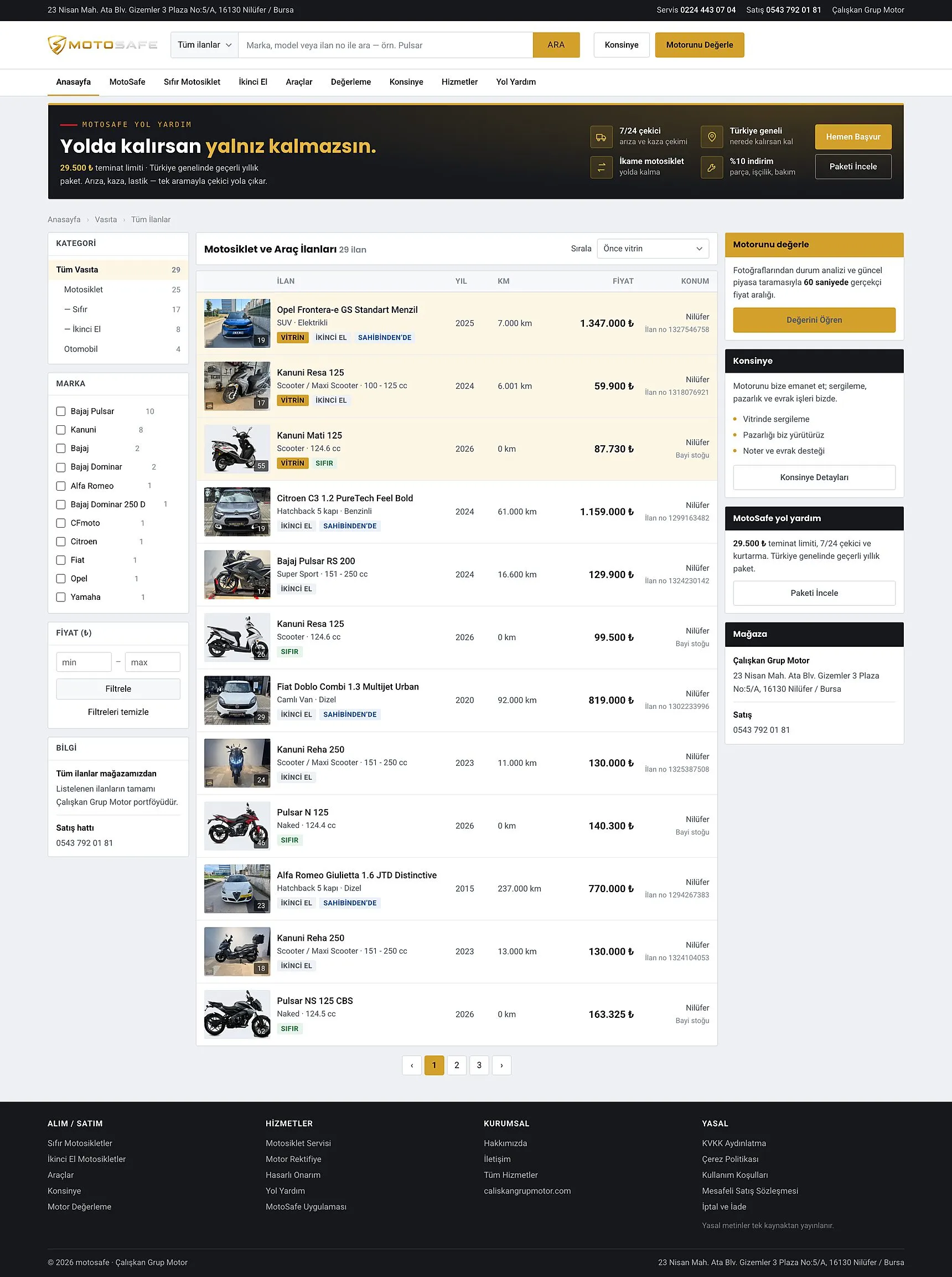Filter by İkinci El subcategory in sidebar

click(118, 329)
